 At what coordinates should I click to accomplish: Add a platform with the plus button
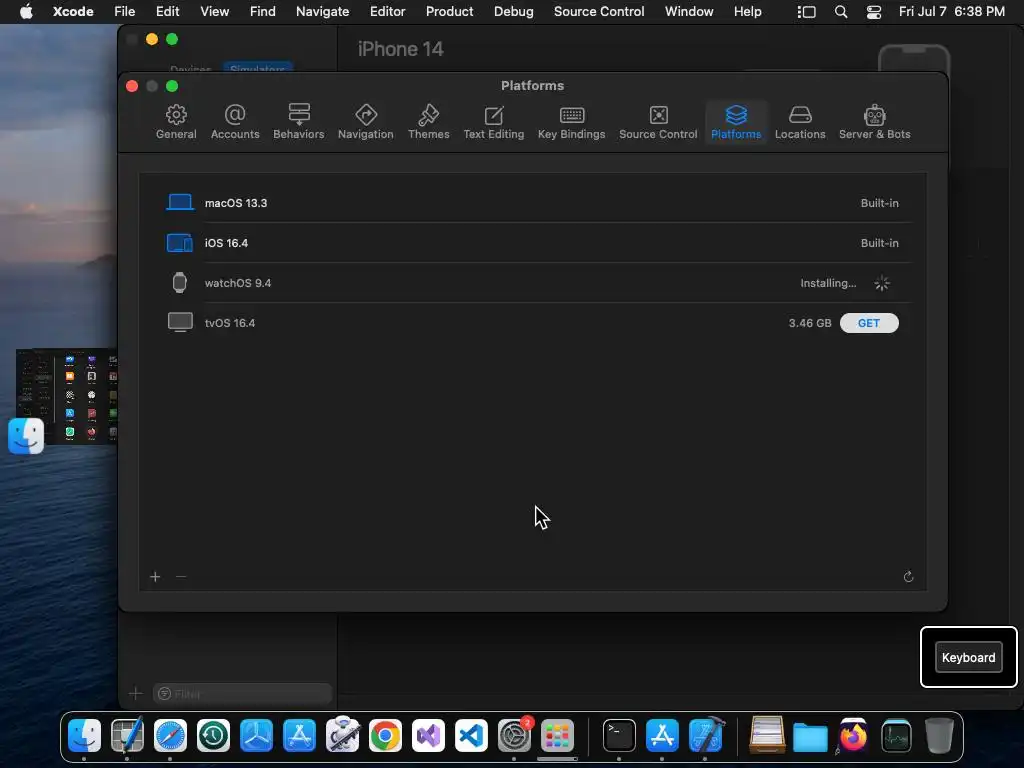coord(155,577)
